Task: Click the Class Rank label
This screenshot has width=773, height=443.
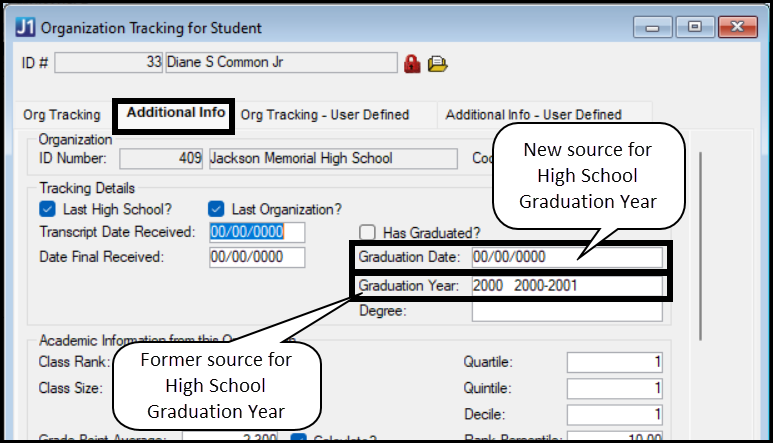Action: point(74,362)
